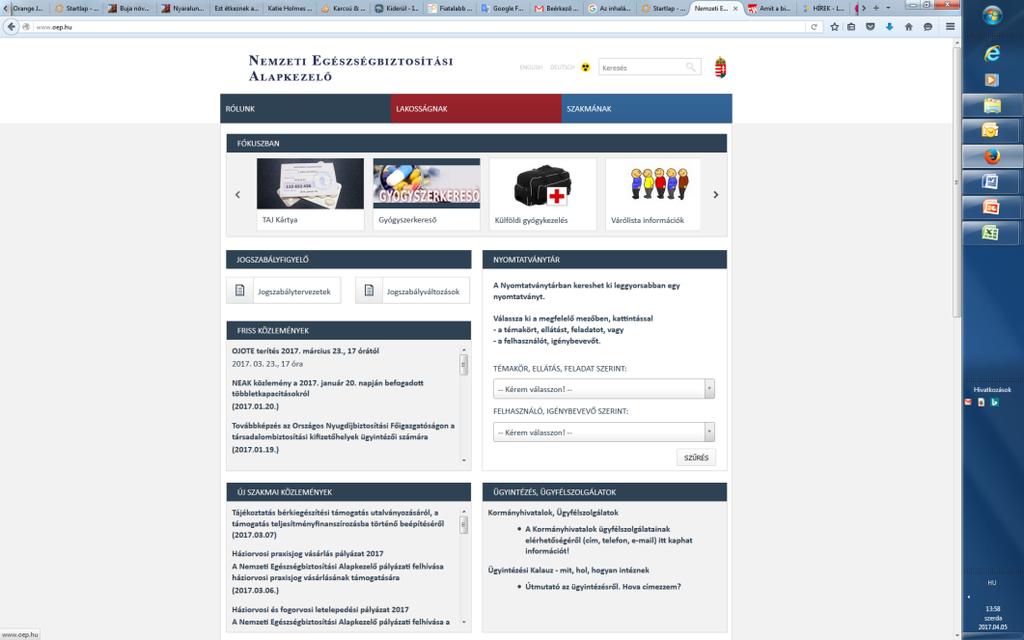The image size is (1024, 640).
Task: Switch to the Orange J... browser tab
Action: (x=25, y=8)
